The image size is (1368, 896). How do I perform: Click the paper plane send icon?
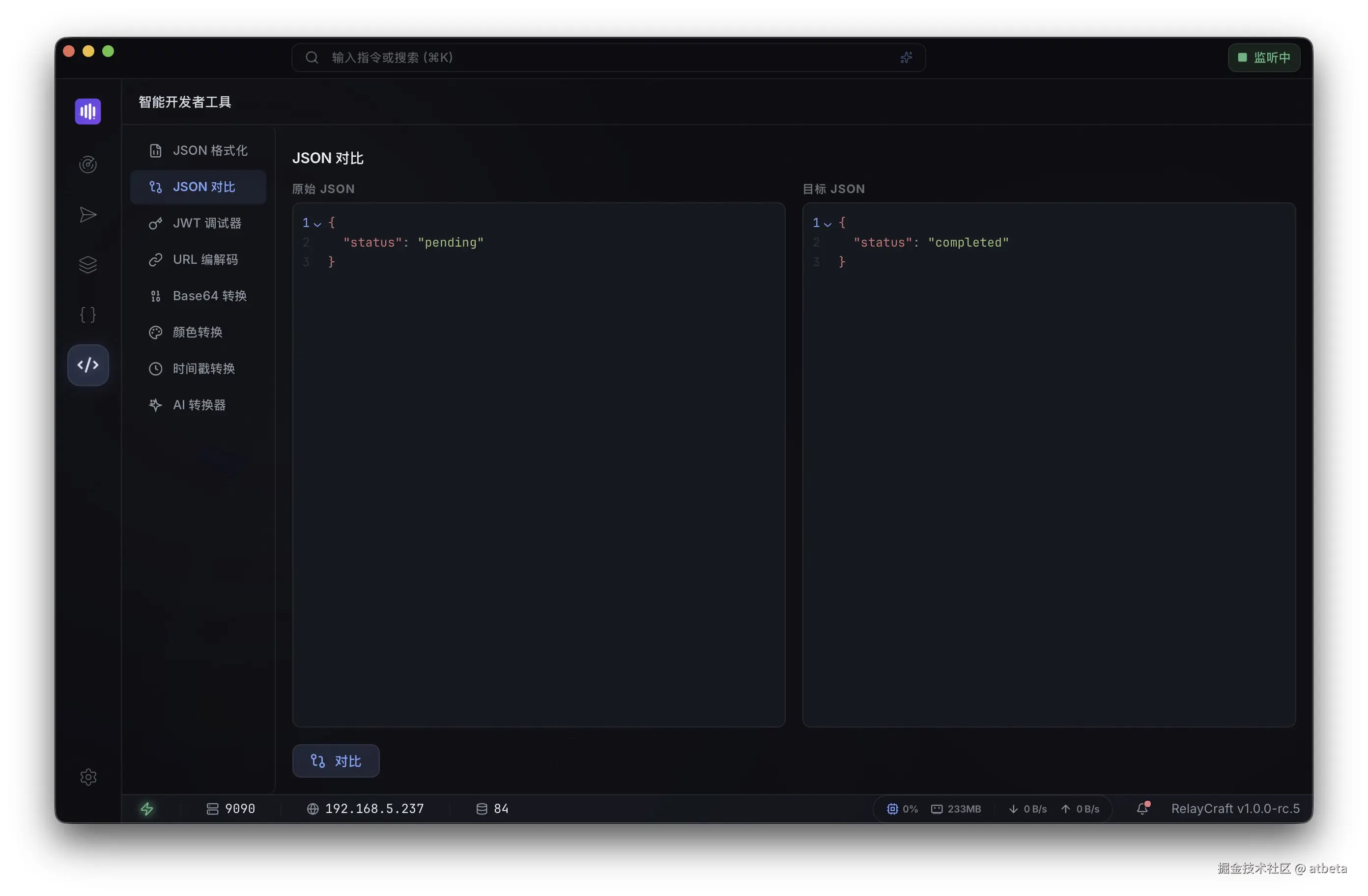[x=88, y=215]
